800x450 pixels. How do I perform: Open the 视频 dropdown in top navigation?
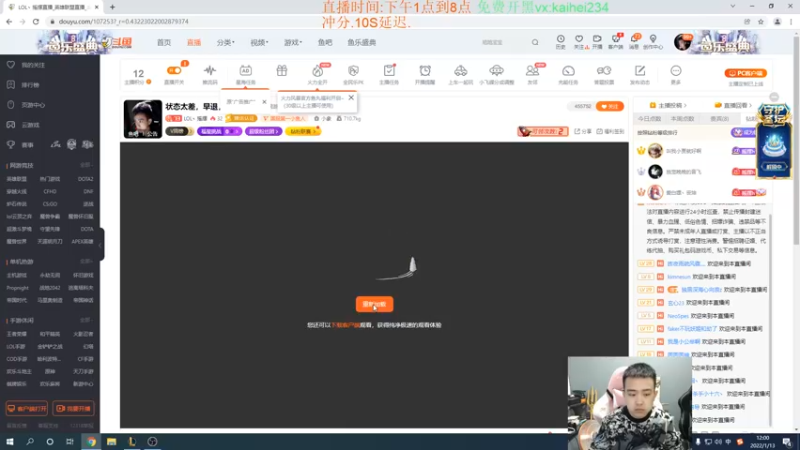[x=259, y=42]
